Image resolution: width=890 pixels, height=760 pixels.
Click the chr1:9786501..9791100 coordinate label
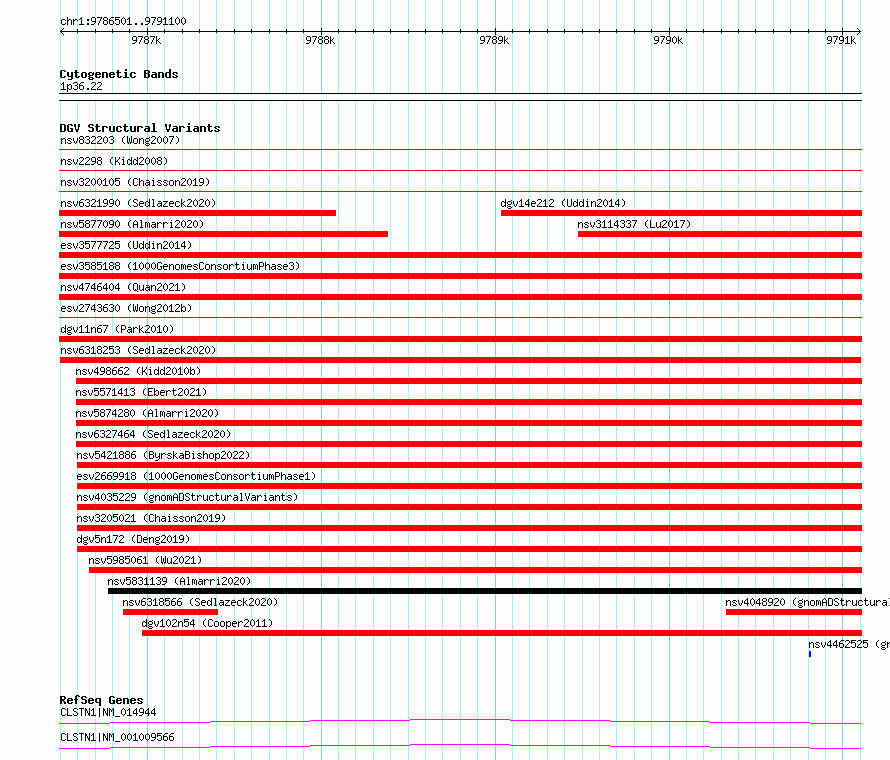pyautogui.click(x=123, y=21)
